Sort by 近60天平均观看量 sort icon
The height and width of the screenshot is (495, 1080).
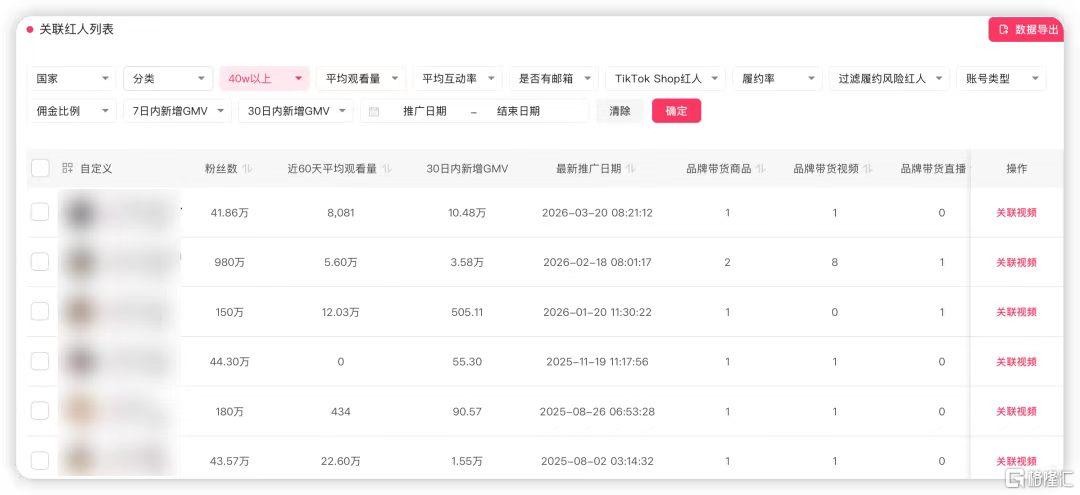tap(387, 169)
